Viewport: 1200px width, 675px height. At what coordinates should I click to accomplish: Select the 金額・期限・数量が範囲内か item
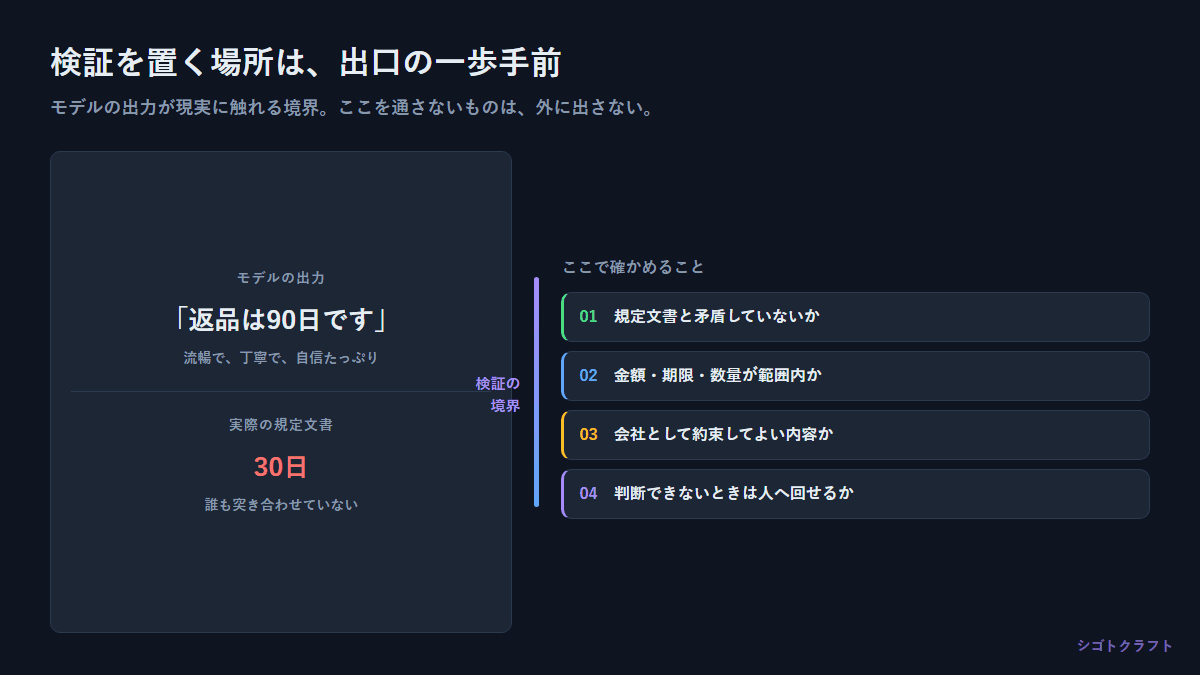856,376
